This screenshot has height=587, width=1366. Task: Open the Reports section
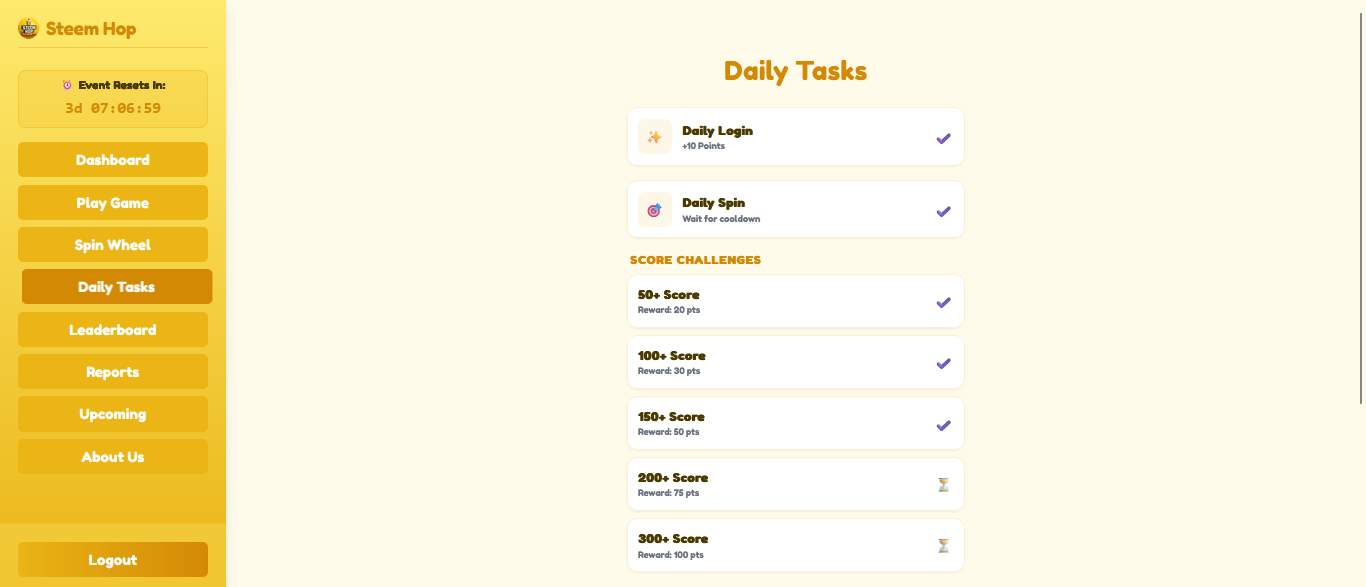113,372
